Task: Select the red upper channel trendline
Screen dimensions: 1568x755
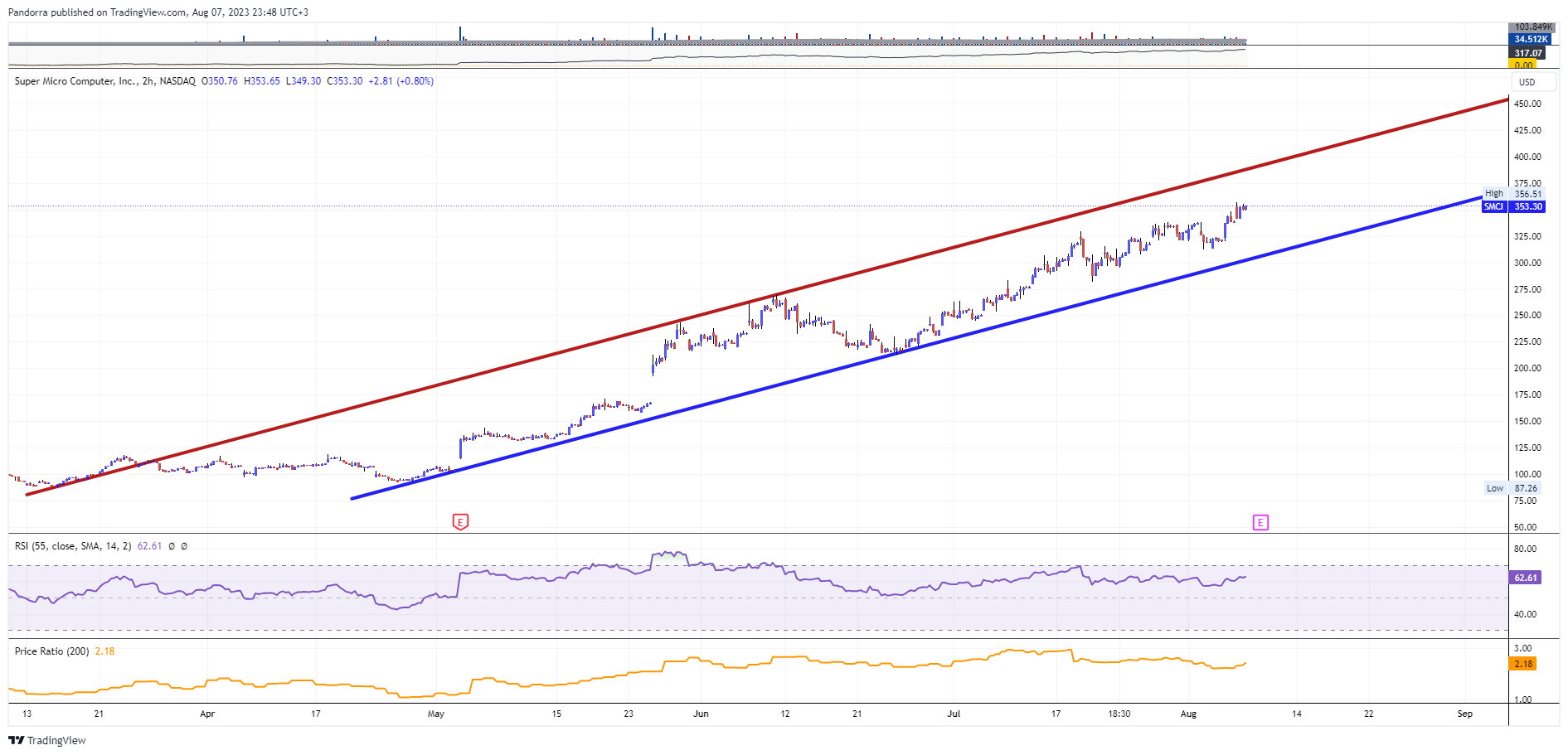Action: click(766, 298)
